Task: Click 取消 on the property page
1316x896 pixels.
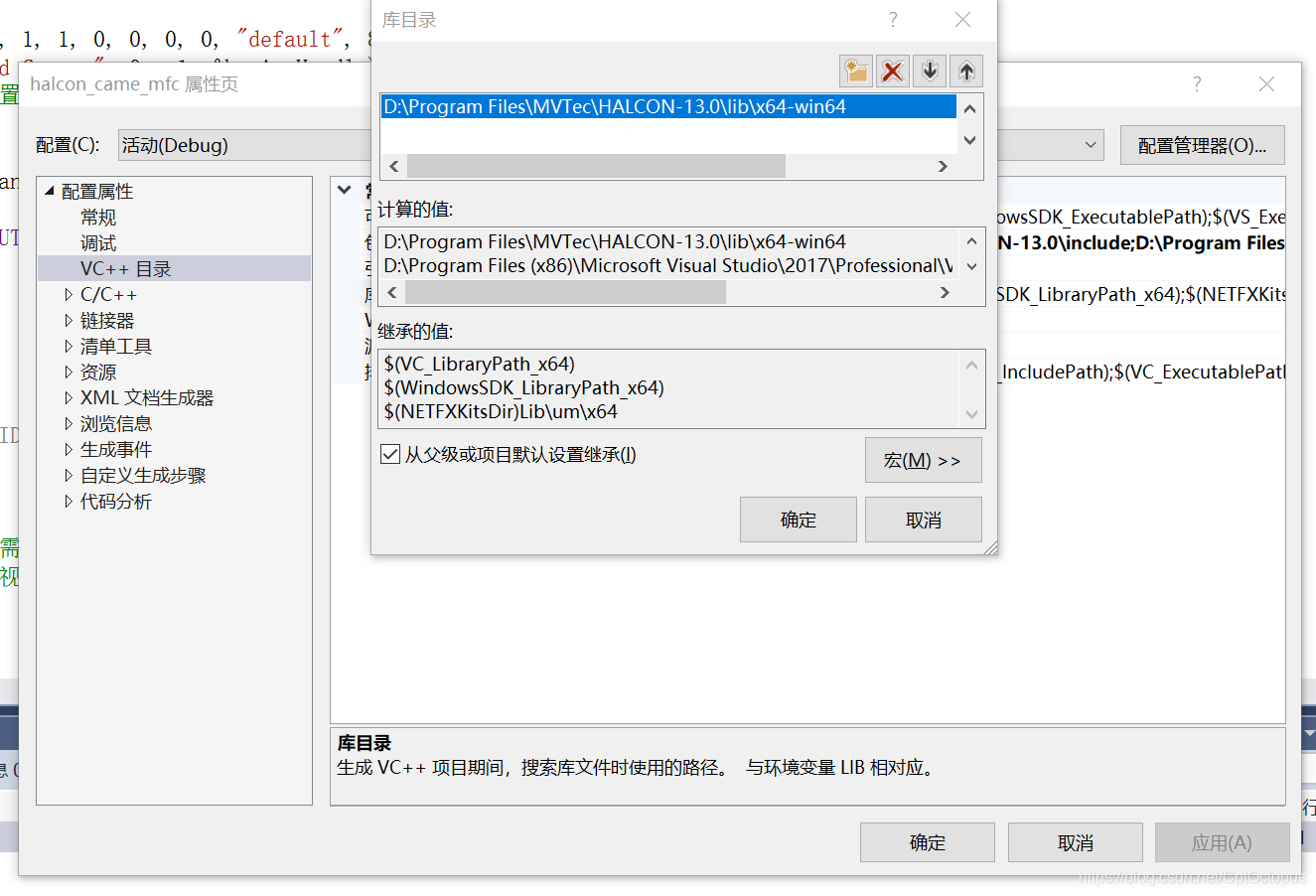Action: 1076,842
